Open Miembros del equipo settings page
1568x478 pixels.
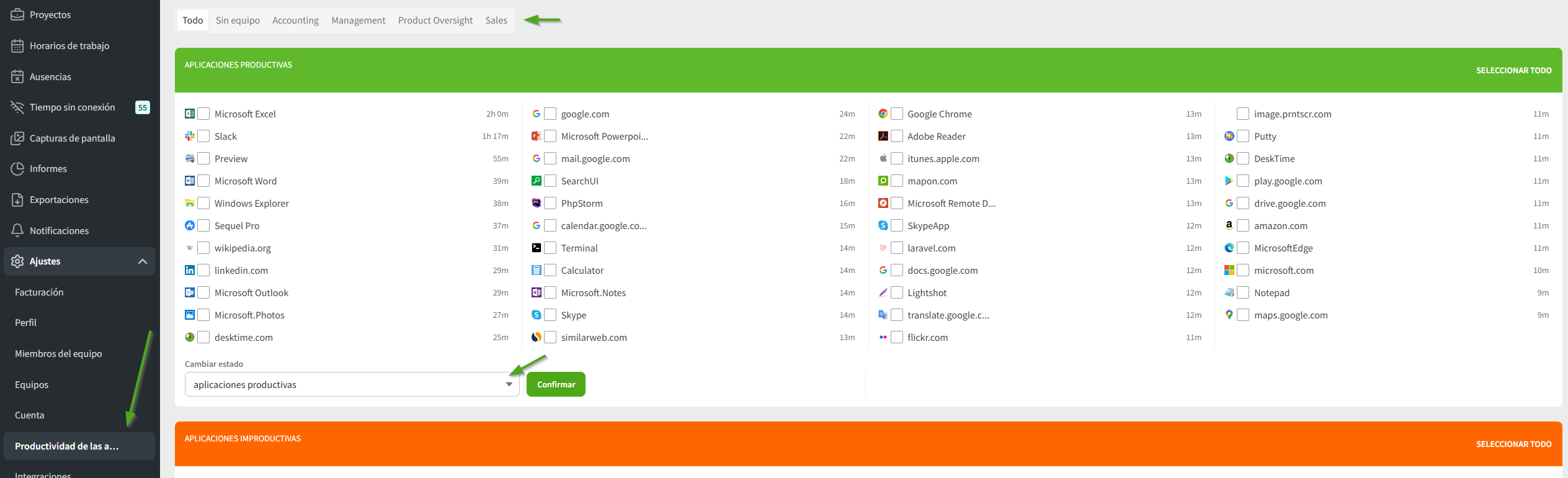tap(58, 353)
